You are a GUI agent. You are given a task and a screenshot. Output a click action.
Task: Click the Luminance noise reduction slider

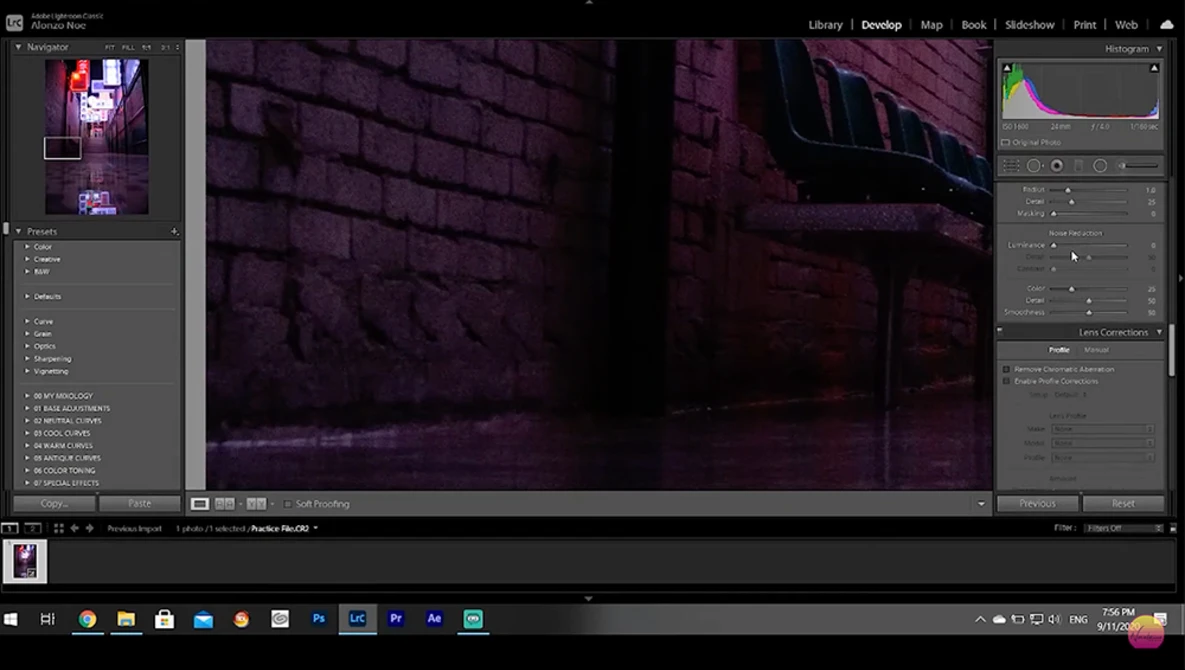(1089, 245)
